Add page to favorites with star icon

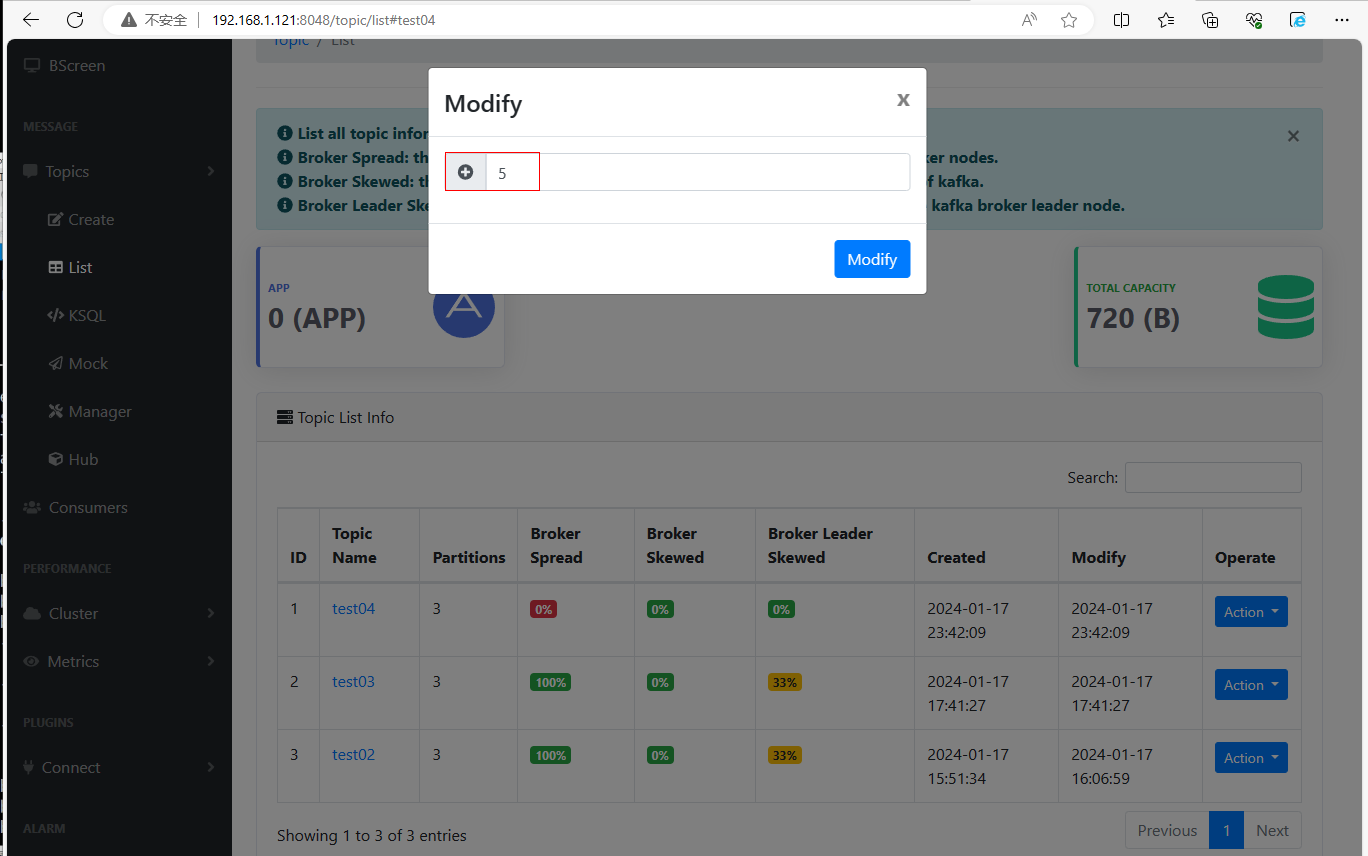click(x=1069, y=20)
